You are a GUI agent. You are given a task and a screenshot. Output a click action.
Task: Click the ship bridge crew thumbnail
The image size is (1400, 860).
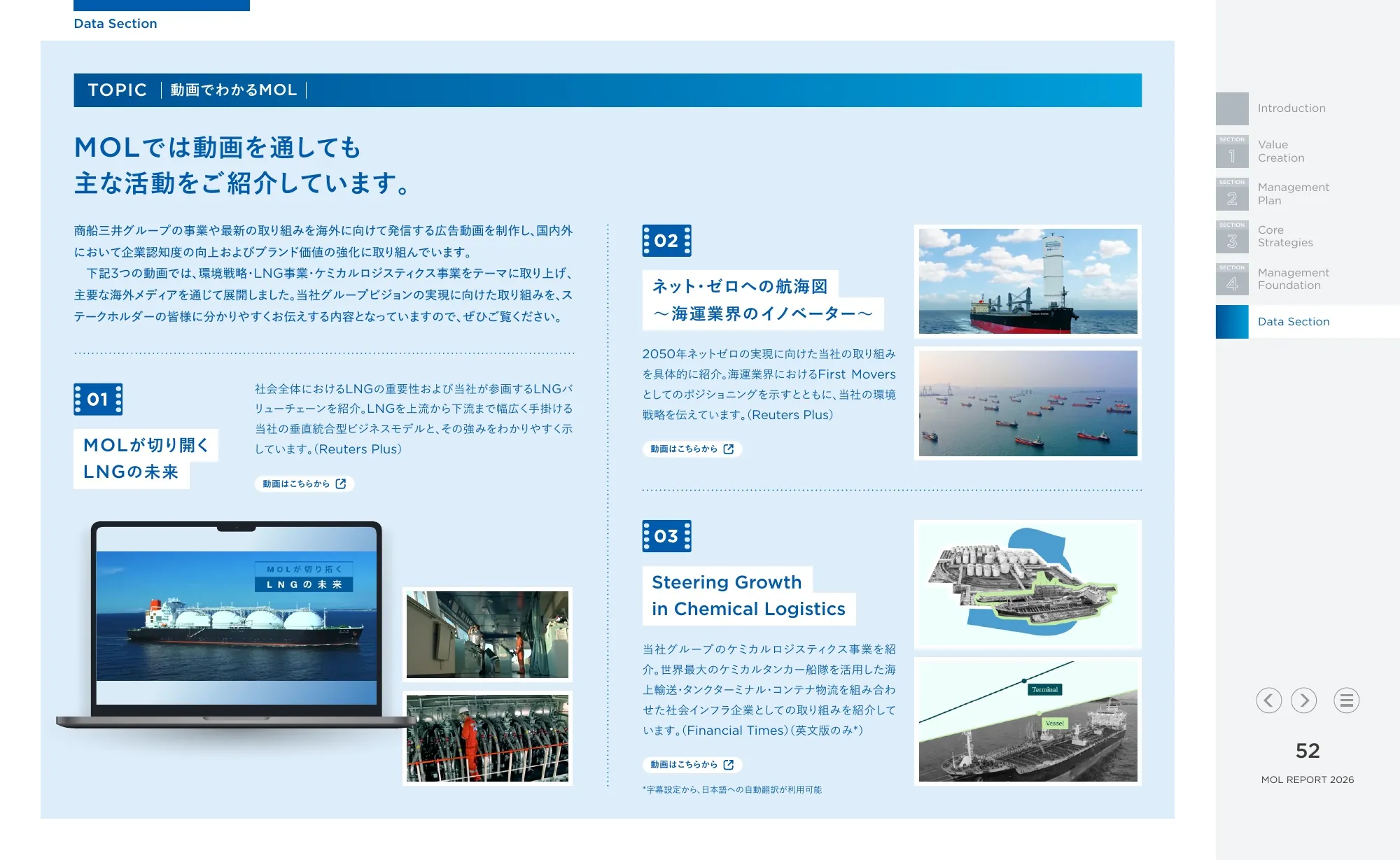click(x=487, y=635)
